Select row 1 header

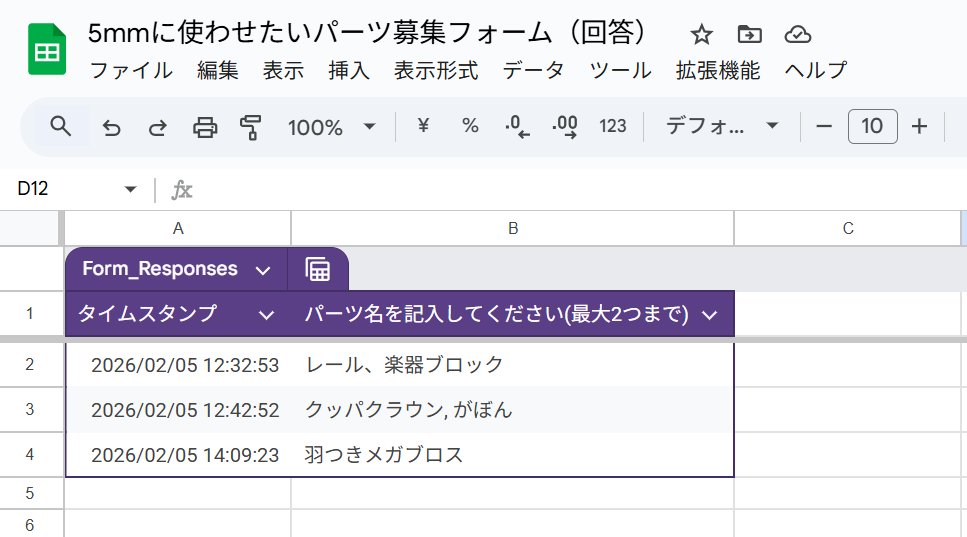30,313
